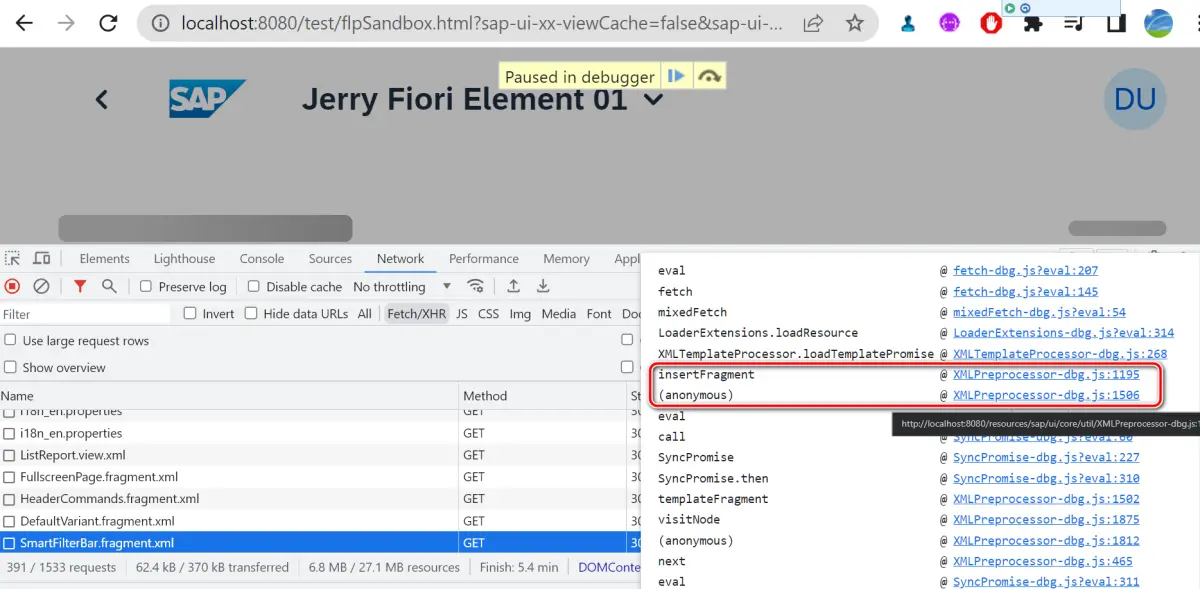Open the blue person extension icon
This screenshot has width=1200, height=589.
coord(908,23)
